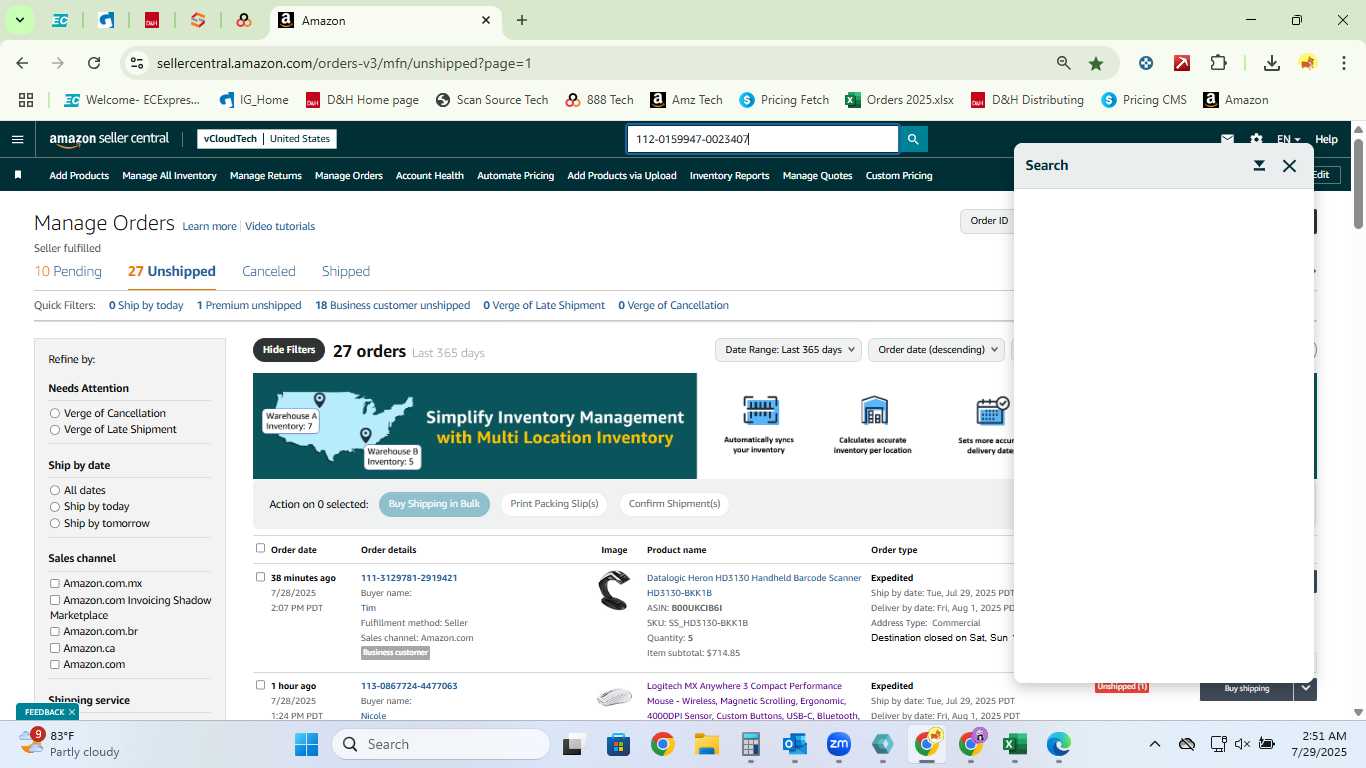Screen dimensions: 1366x768
Task: Collapse the Search panel with minimize icon
Action: [x=1259, y=166]
